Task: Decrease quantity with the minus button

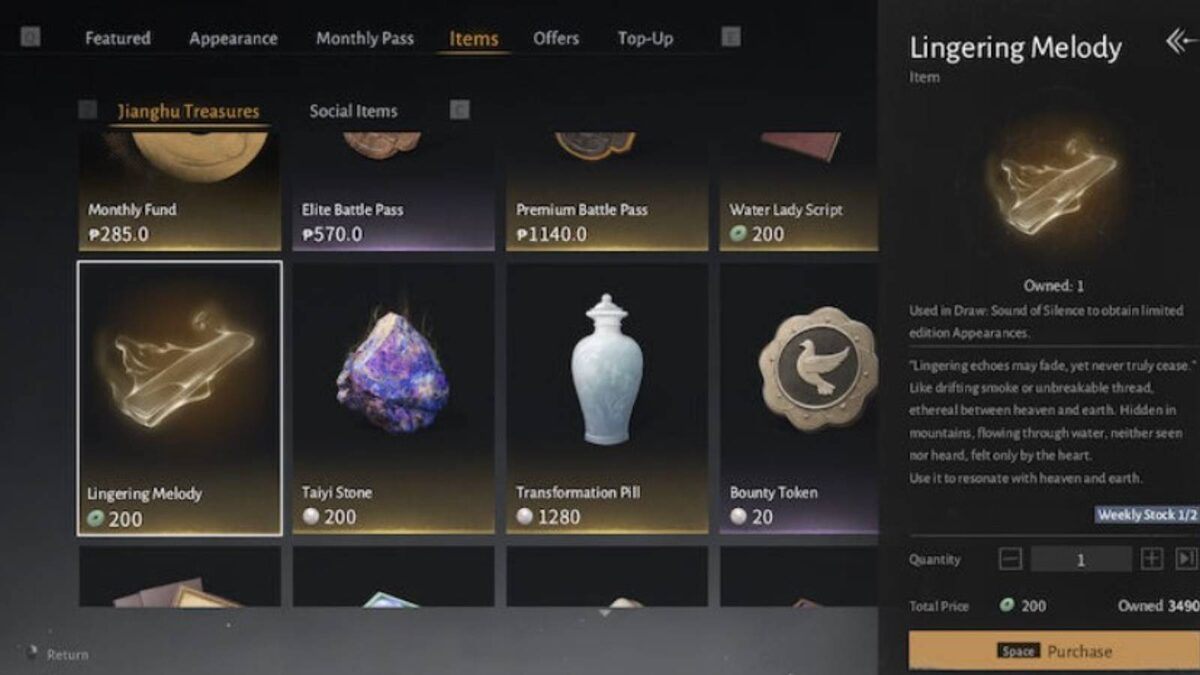Action: point(1011,559)
